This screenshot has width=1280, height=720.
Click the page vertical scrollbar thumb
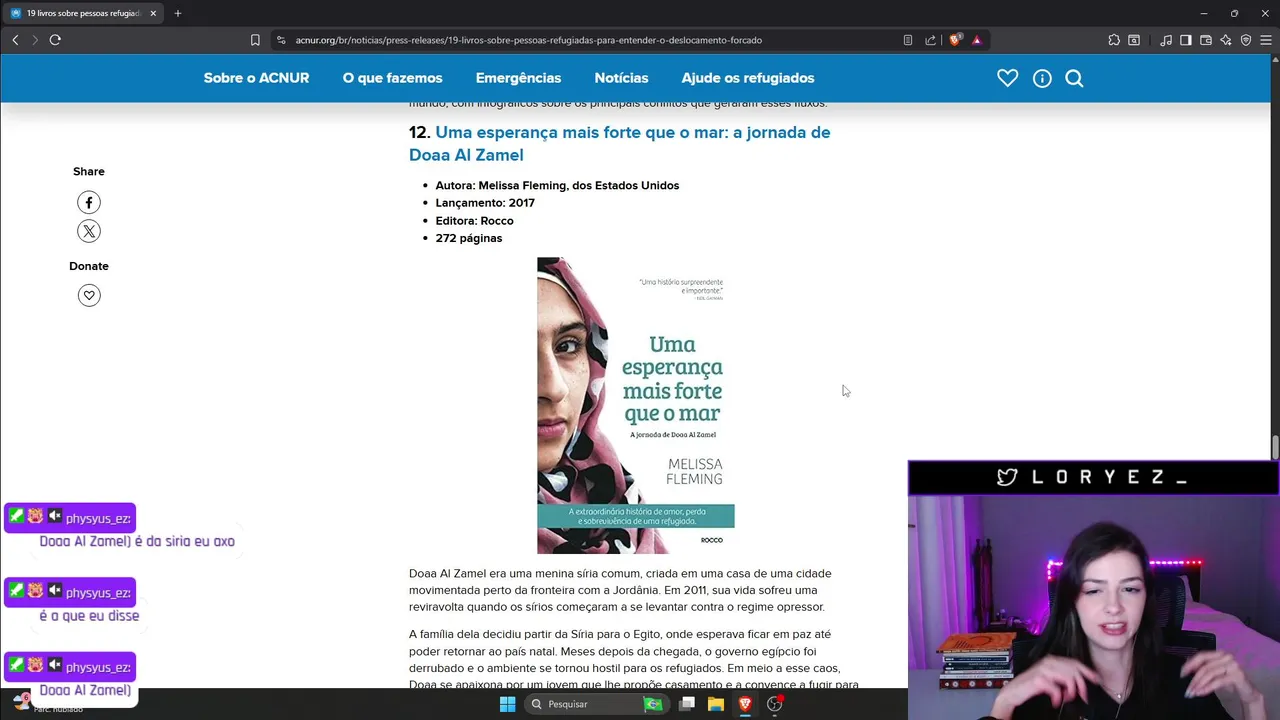(1275, 448)
